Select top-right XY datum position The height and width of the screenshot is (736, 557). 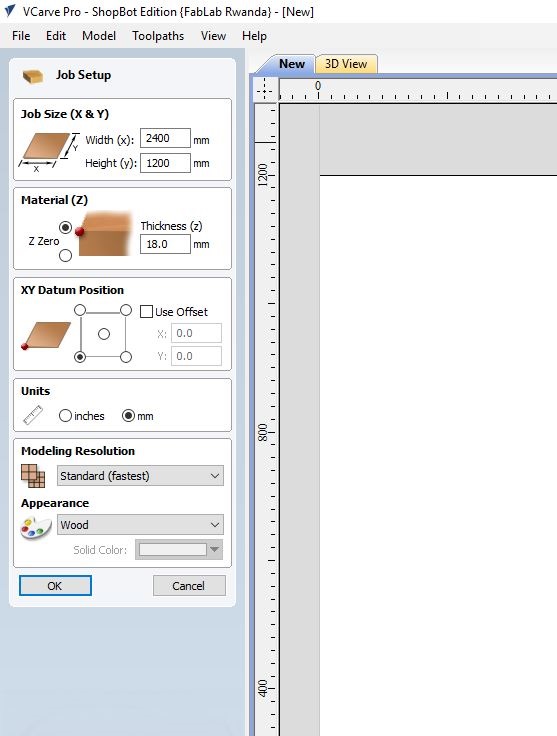point(126,310)
